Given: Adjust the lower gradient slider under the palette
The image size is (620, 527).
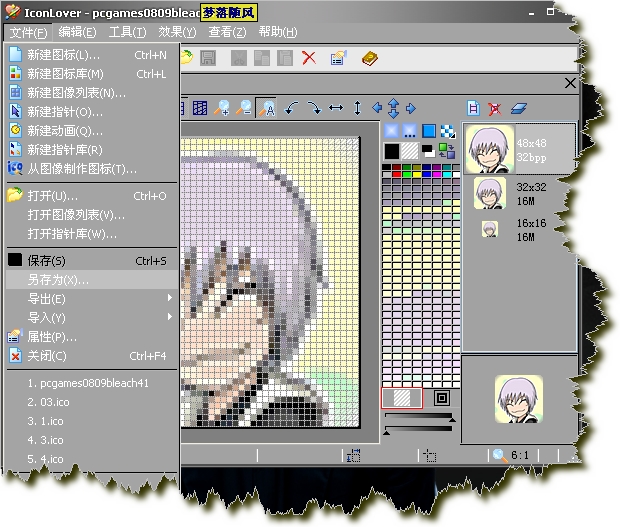Looking at the screenshot, I should pos(418,431).
